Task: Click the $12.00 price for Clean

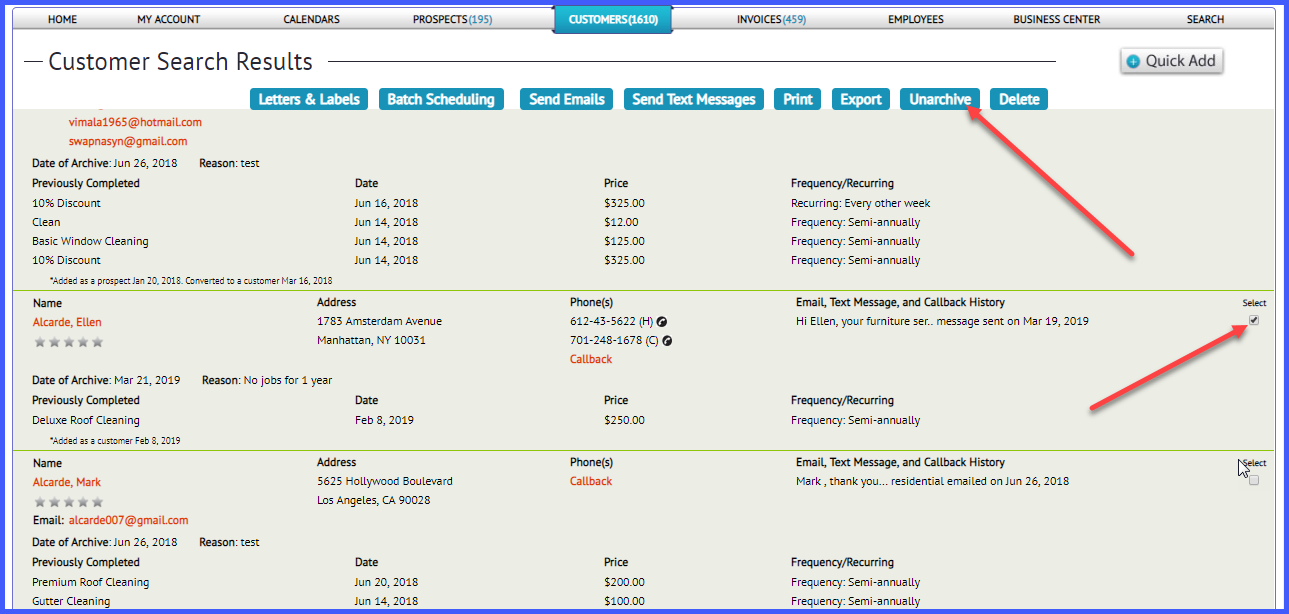Action: [x=621, y=222]
